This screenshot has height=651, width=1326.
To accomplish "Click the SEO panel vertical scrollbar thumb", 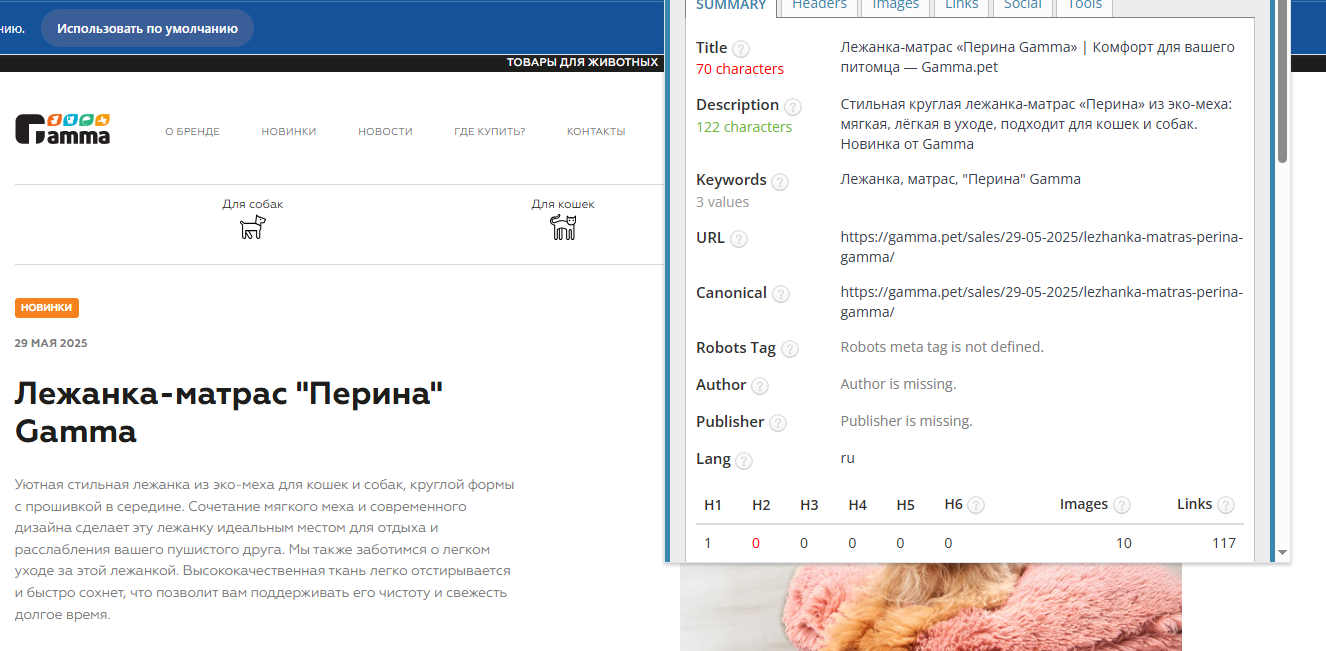I will pyautogui.click(x=1282, y=81).
